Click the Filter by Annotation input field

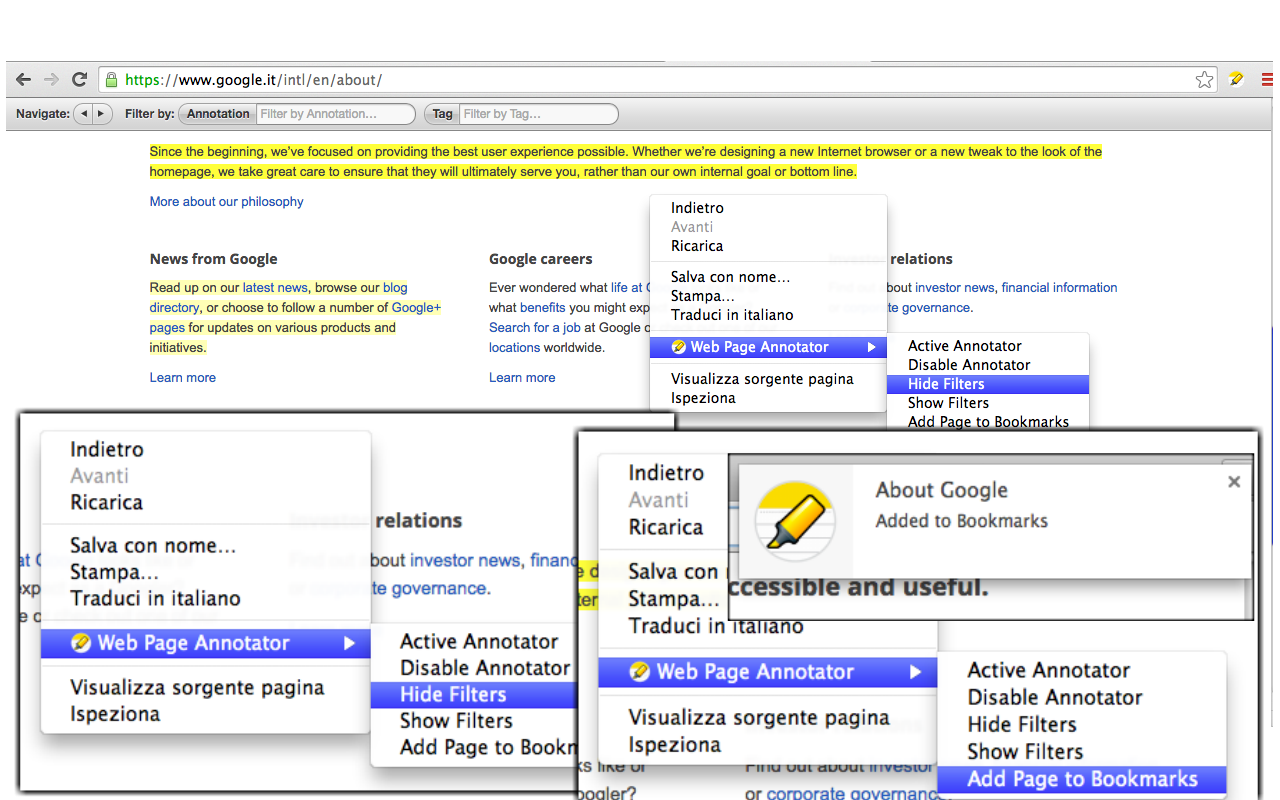point(335,114)
